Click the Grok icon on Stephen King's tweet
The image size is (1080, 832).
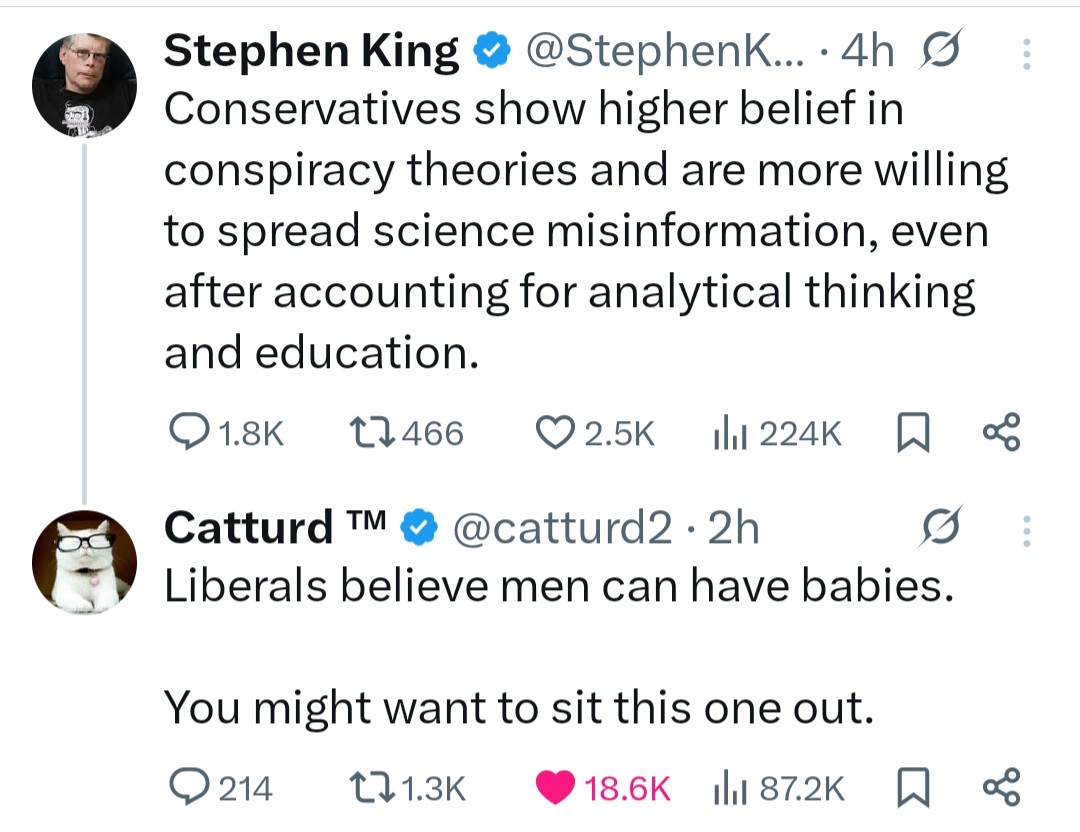click(940, 54)
